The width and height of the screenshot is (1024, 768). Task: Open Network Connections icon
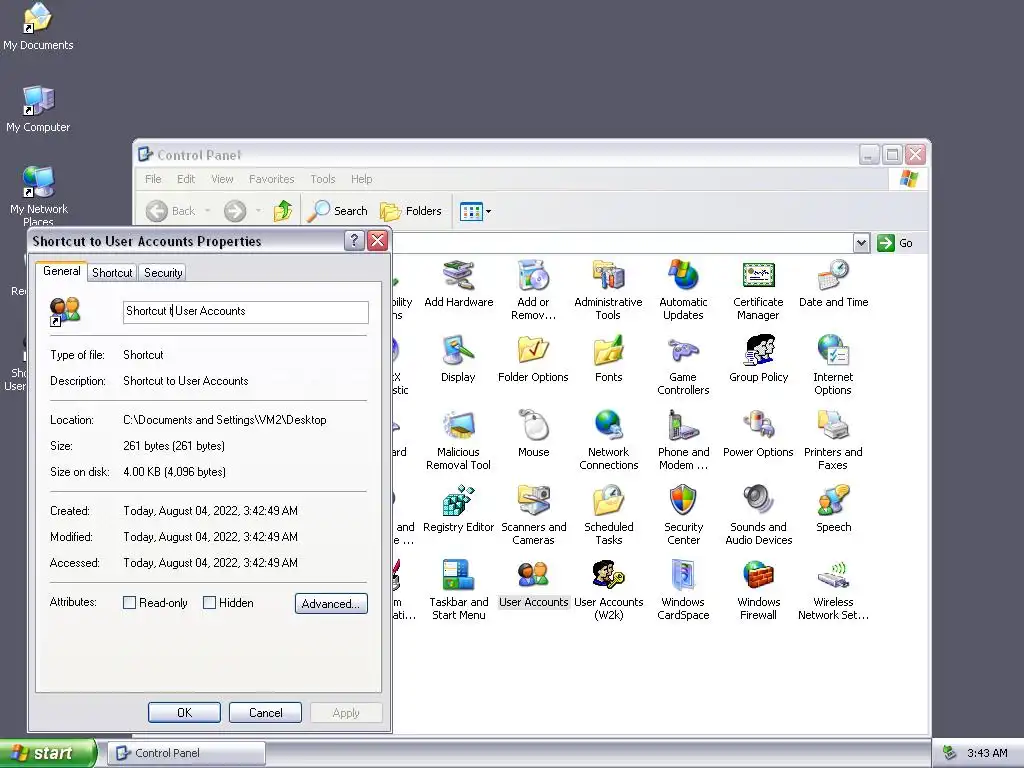tap(608, 440)
